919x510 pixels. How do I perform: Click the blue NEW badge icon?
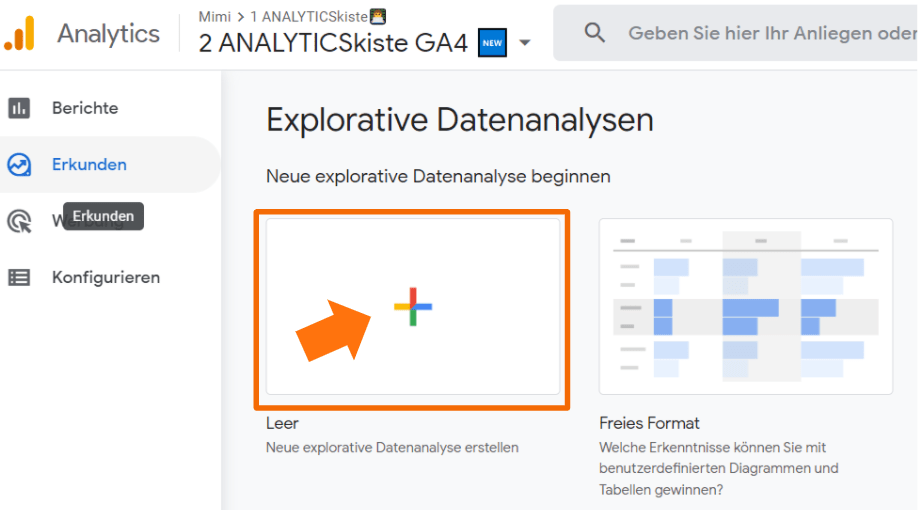pyautogui.click(x=492, y=43)
